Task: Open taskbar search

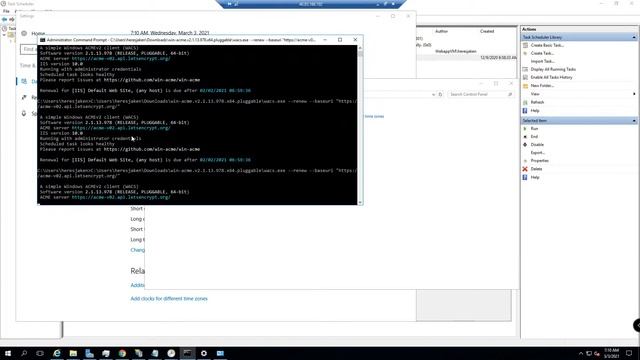Action: coord(24,353)
